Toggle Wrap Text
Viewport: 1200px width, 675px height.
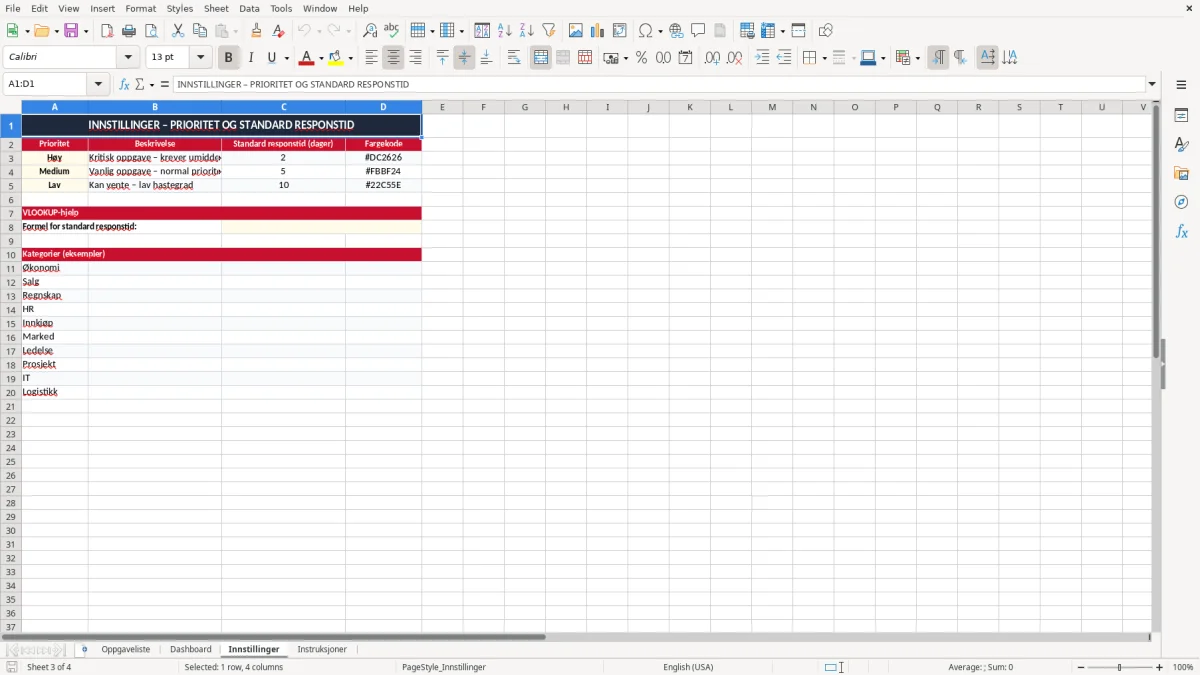pyautogui.click(x=514, y=58)
